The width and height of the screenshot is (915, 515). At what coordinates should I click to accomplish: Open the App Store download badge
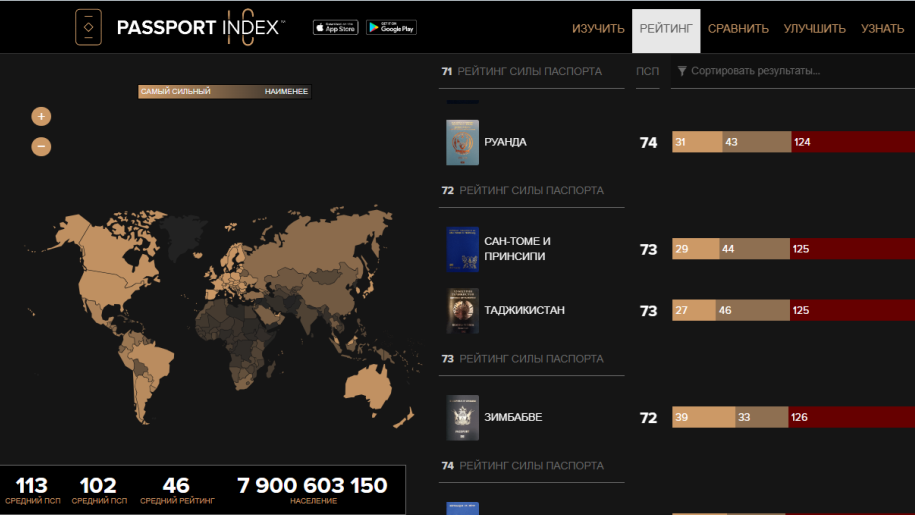(x=335, y=28)
